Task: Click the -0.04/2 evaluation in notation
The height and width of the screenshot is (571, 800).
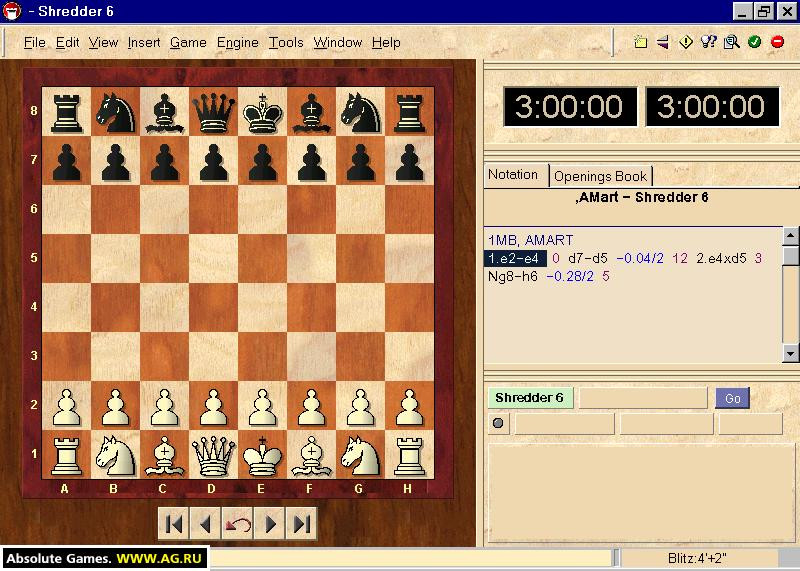Action: point(640,259)
